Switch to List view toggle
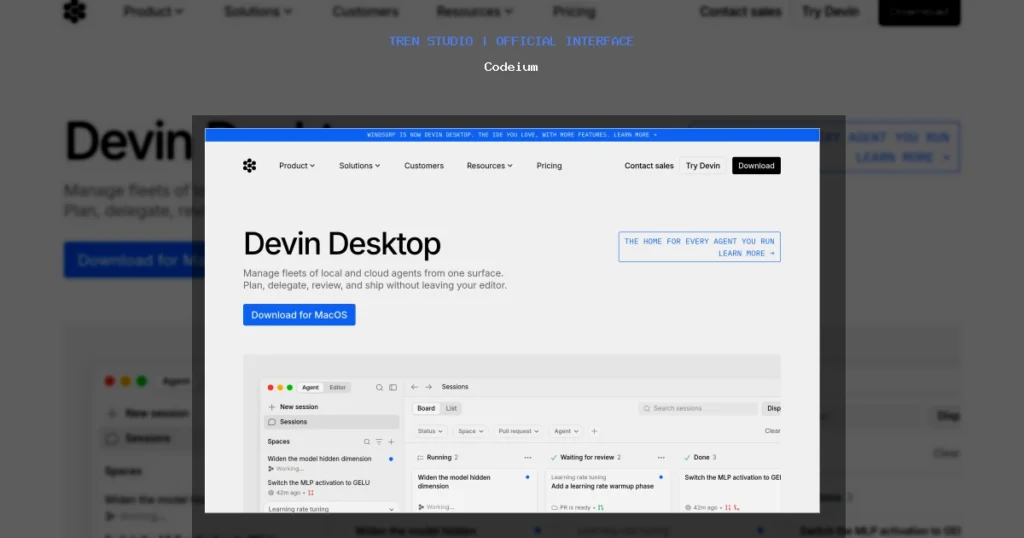Viewport: 1024px width, 538px height. pos(451,408)
